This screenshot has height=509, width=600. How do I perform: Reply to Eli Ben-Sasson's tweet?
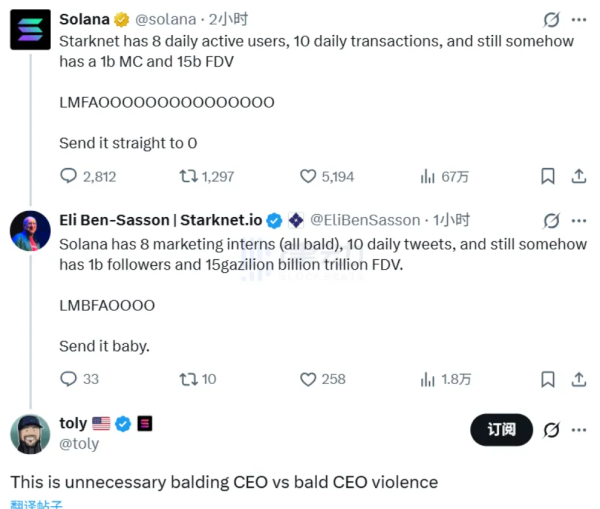click(x=69, y=379)
